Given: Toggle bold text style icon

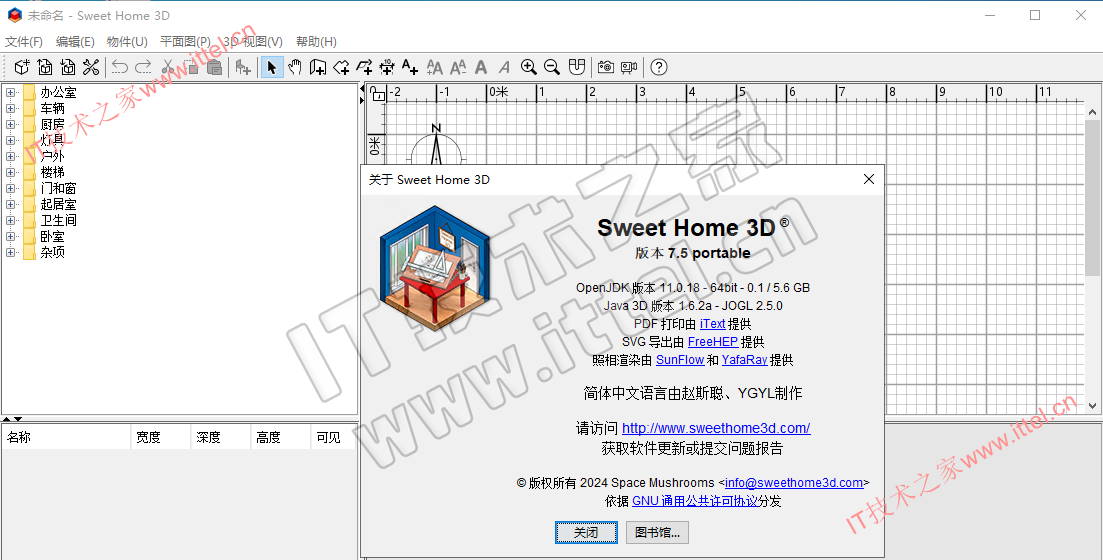Looking at the screenshot, I should [x=481, y=67].
